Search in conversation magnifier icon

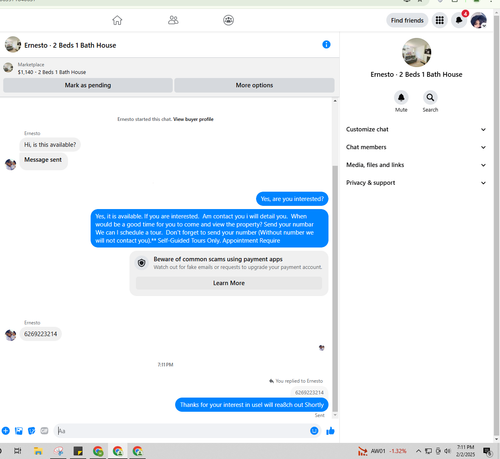[x=430, y=97]
